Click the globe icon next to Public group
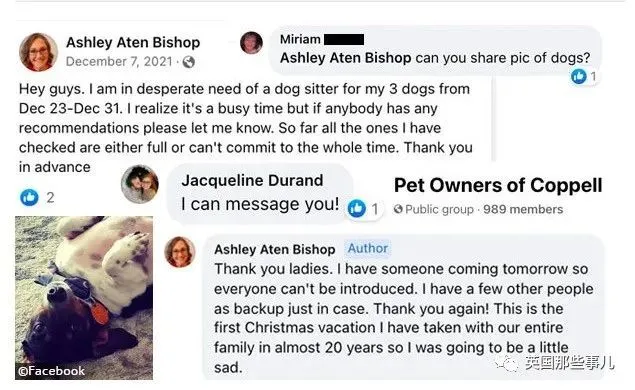 (x=398, y=209)
